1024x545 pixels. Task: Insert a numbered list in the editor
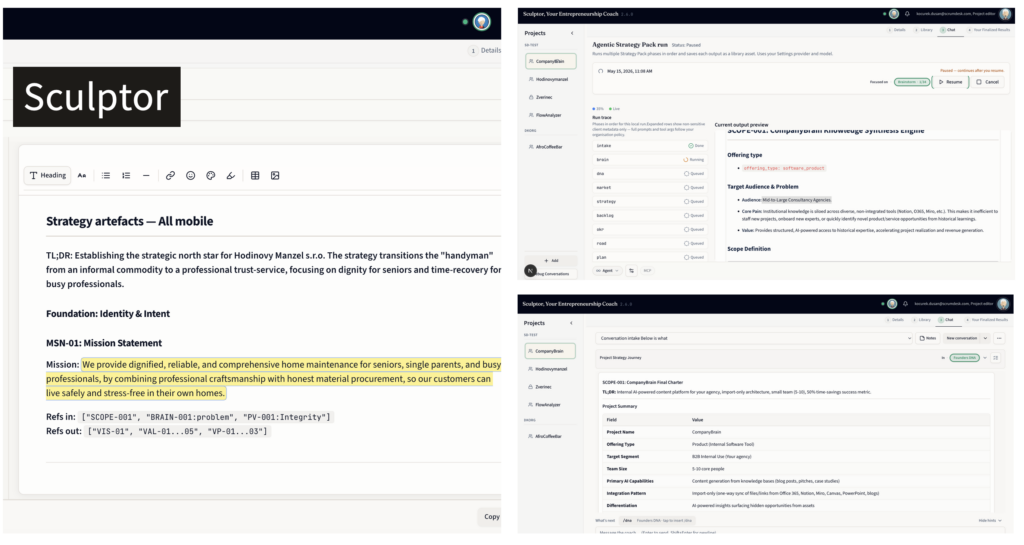126,176
